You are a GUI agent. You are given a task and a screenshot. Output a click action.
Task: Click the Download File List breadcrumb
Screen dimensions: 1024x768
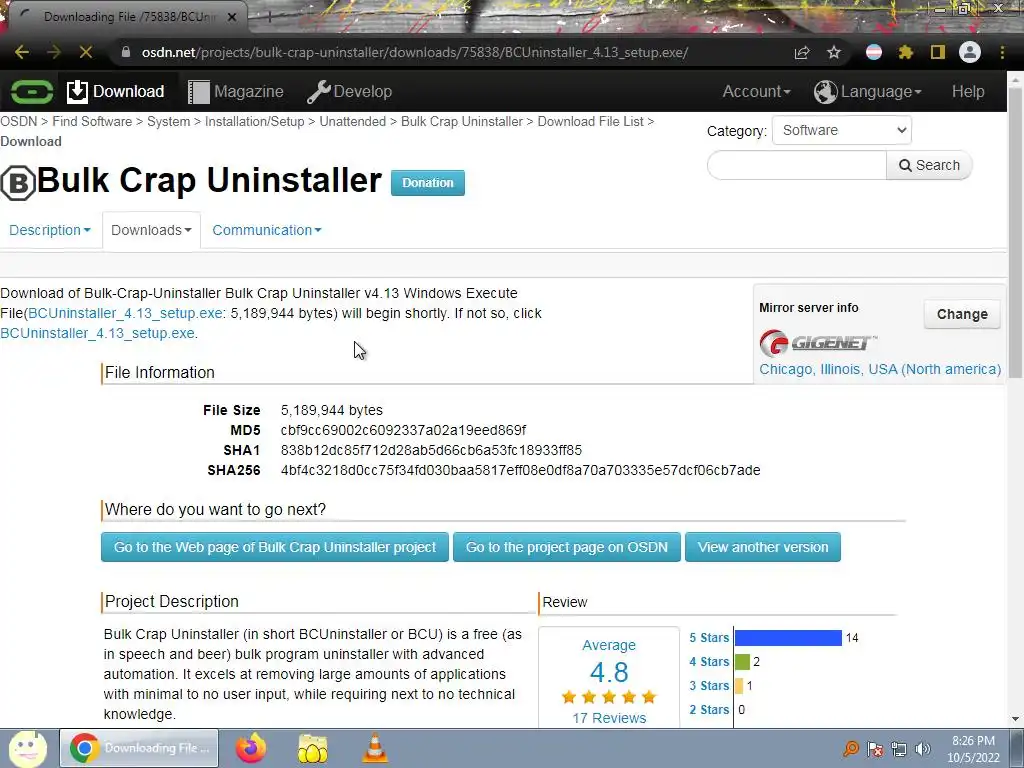[590, 121]
